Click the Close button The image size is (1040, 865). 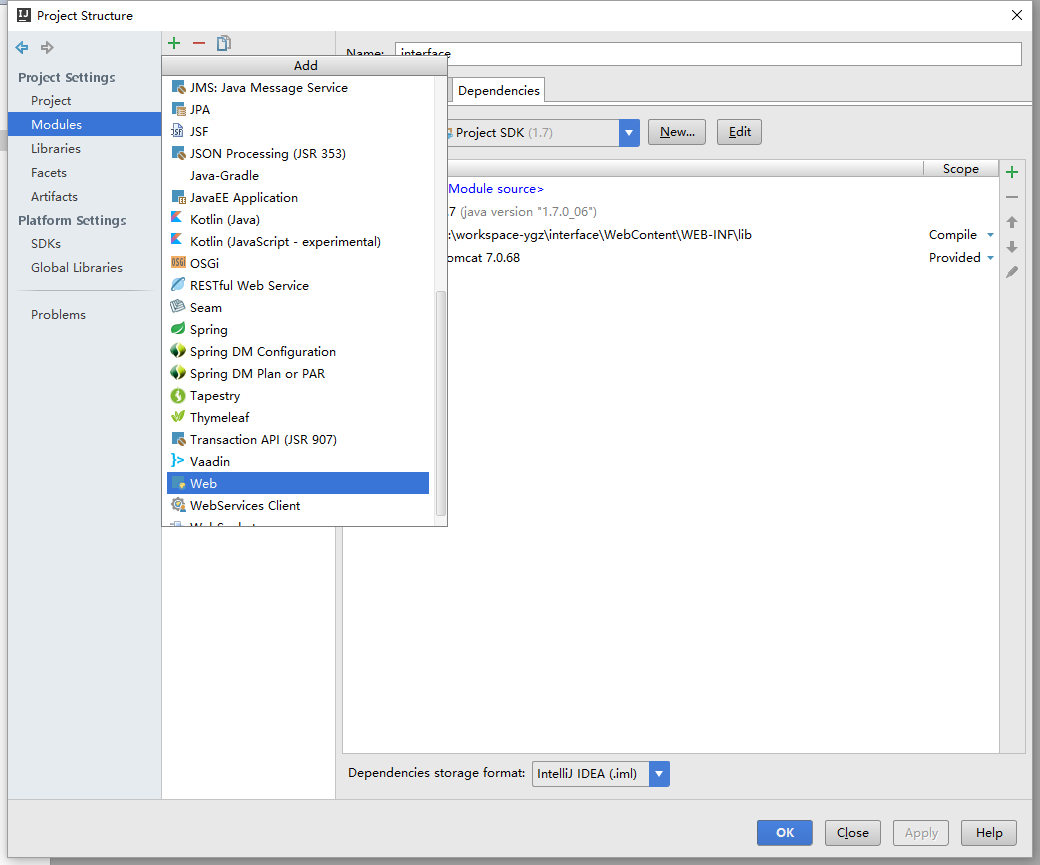click(x=852, y=833)
